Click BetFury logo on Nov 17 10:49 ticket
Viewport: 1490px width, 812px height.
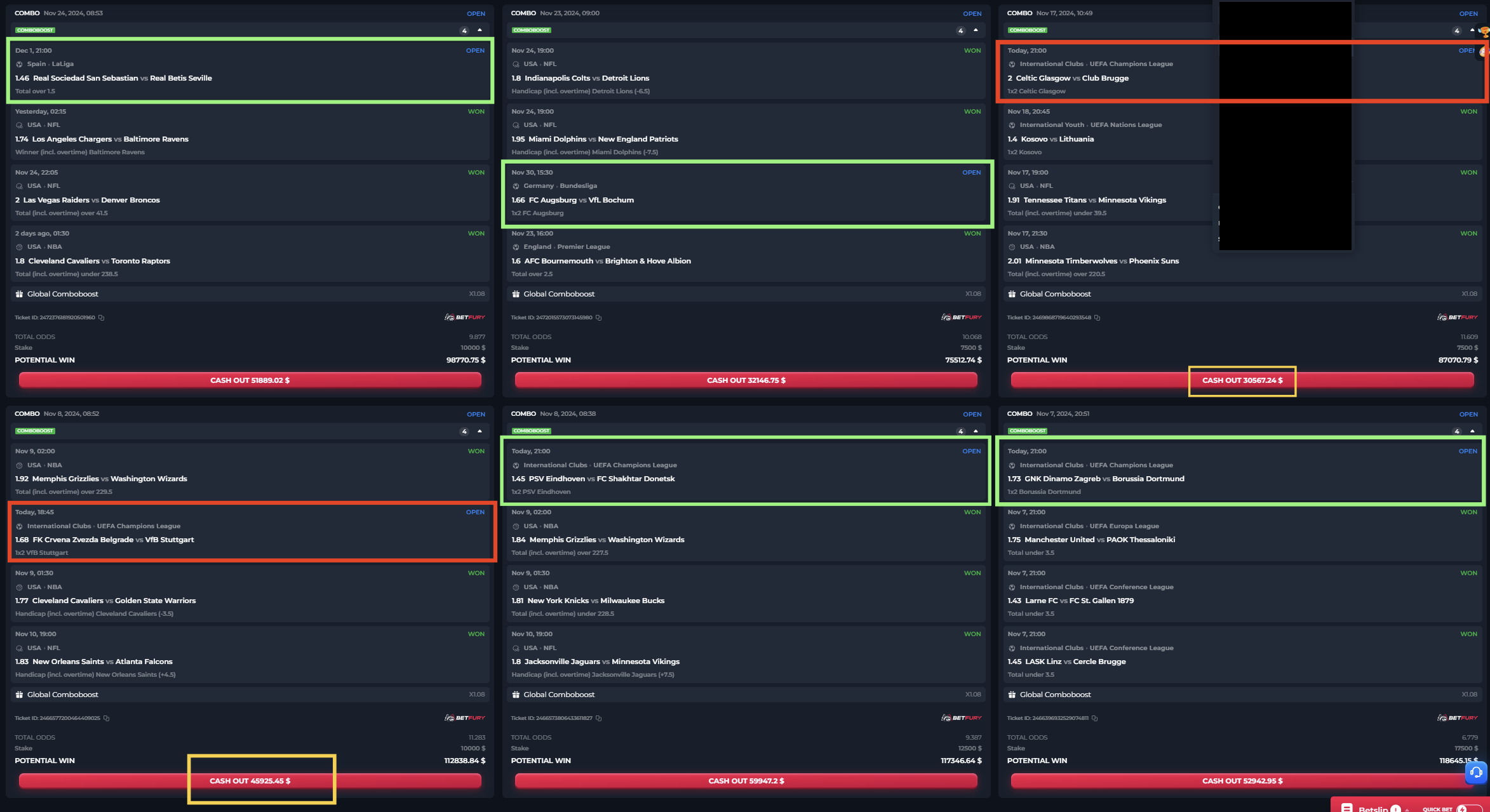pos(1458,317)
